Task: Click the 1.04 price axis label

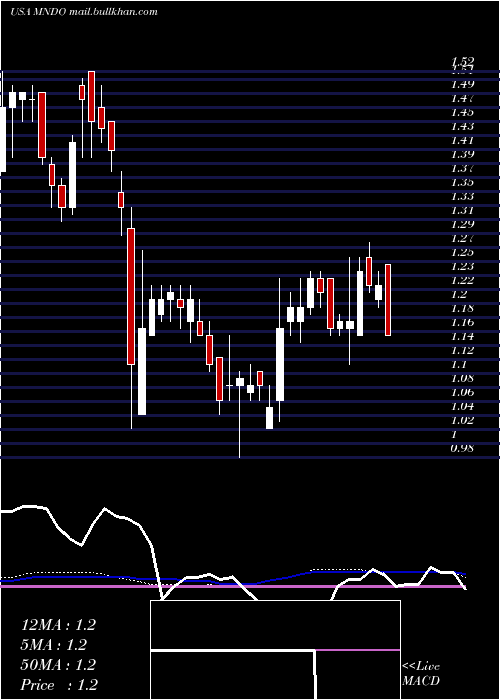Action: (462, 407)
